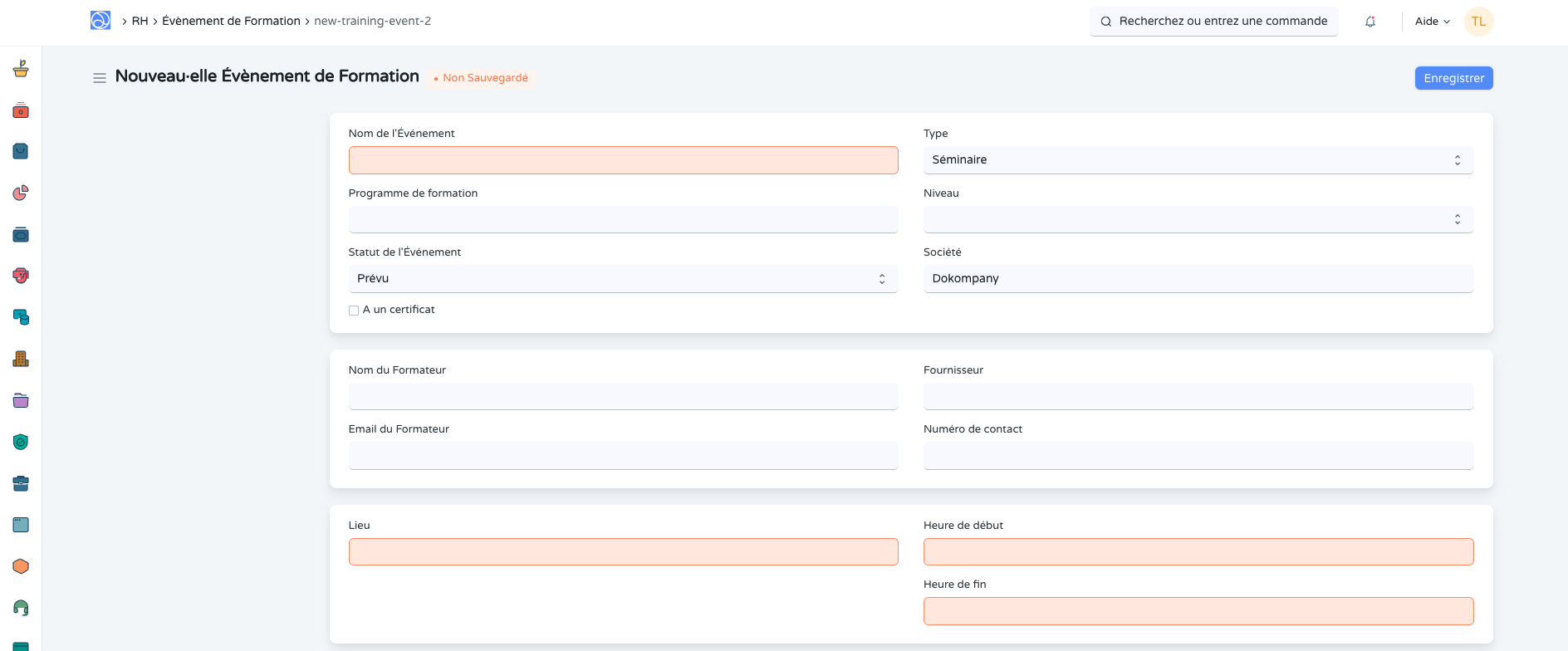
Task: Expand the Niveau dropdown
Action: coord(1198,219)
